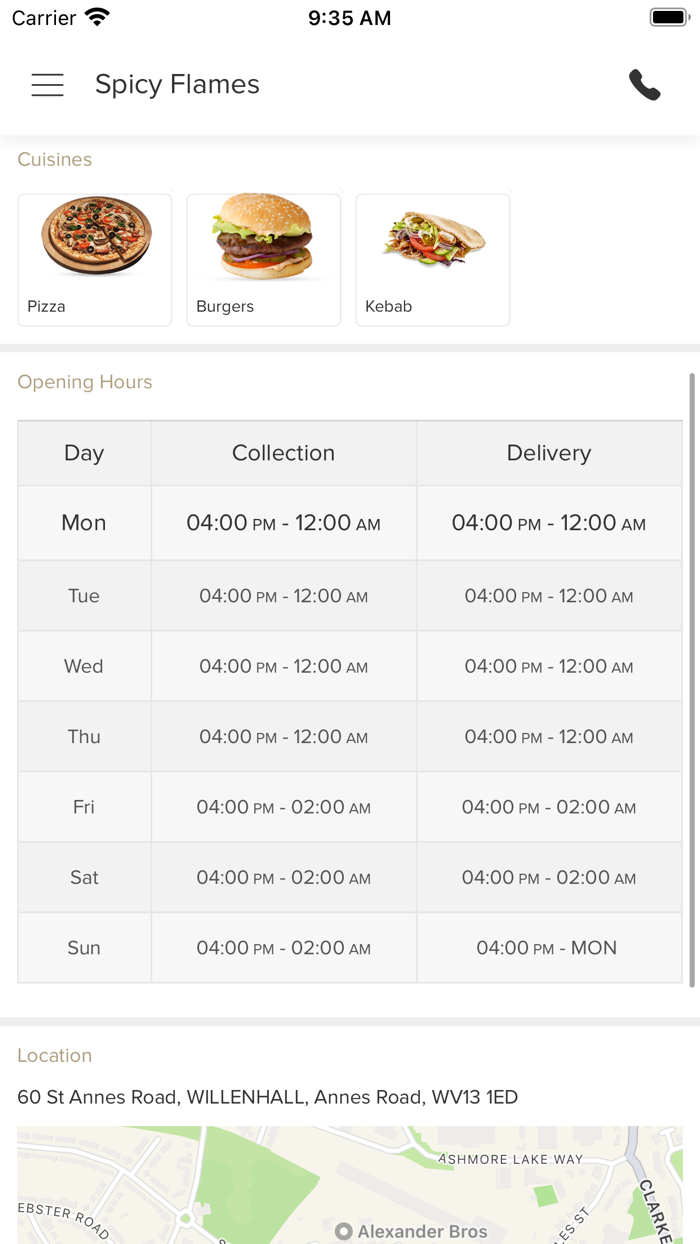Tap the phone call icon

tap(645, 85)
